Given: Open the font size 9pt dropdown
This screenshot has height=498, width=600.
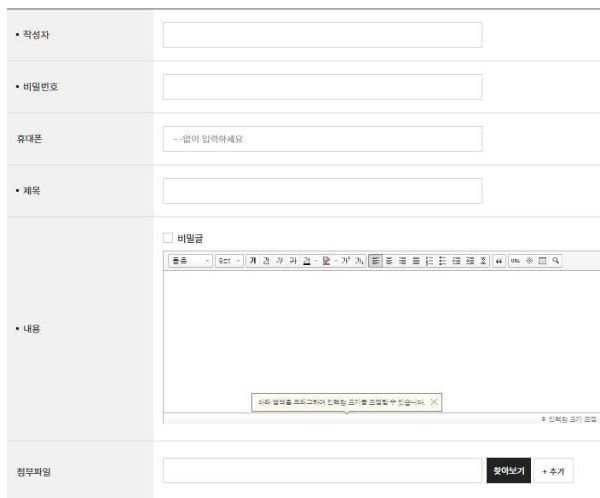Looking at the screenshot, I should [229, 261].
